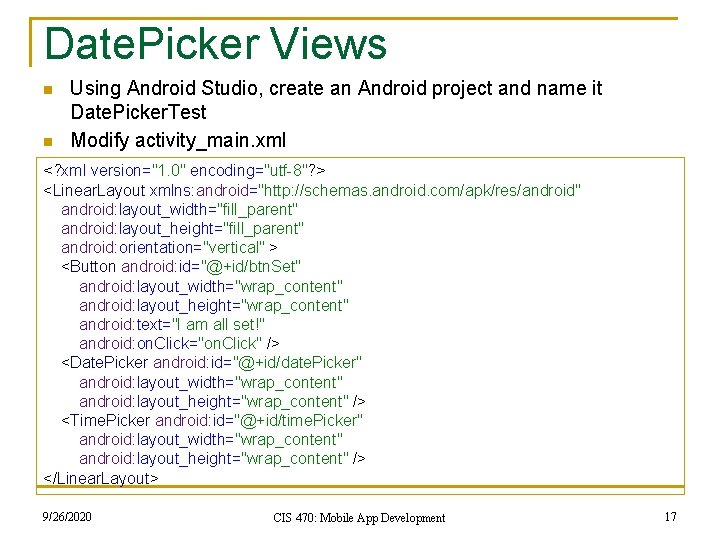
Task: Click the "Using Android Studio, create" bullet line
Action: click(x=336, y=88)
